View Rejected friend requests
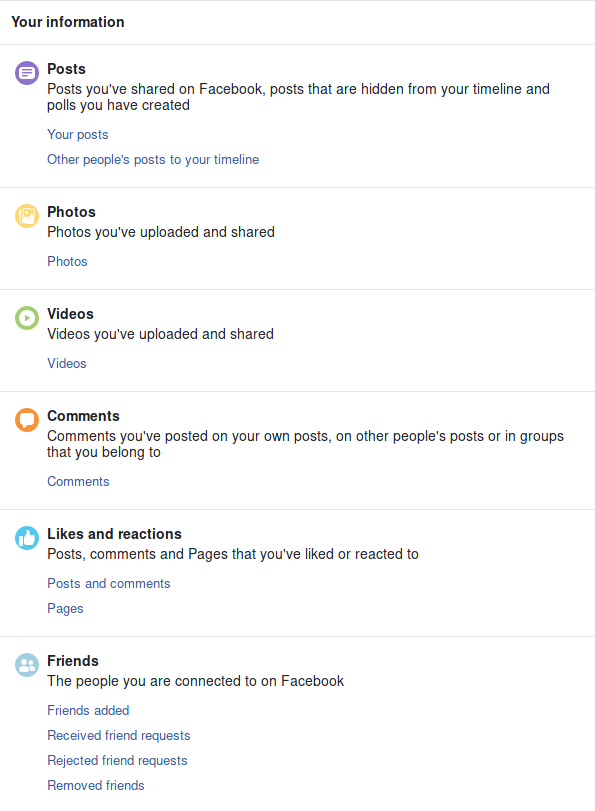Viewport: 595px width, 811px height. 117,760
